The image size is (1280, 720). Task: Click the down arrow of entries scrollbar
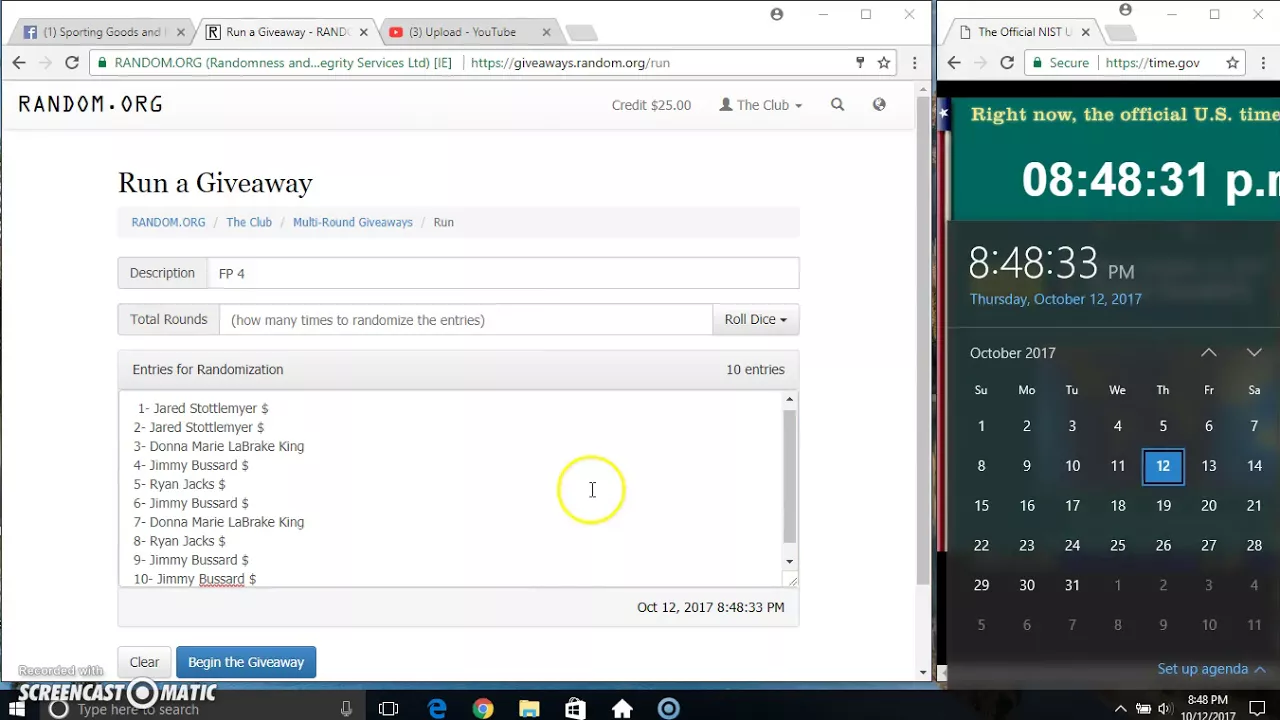790,561
